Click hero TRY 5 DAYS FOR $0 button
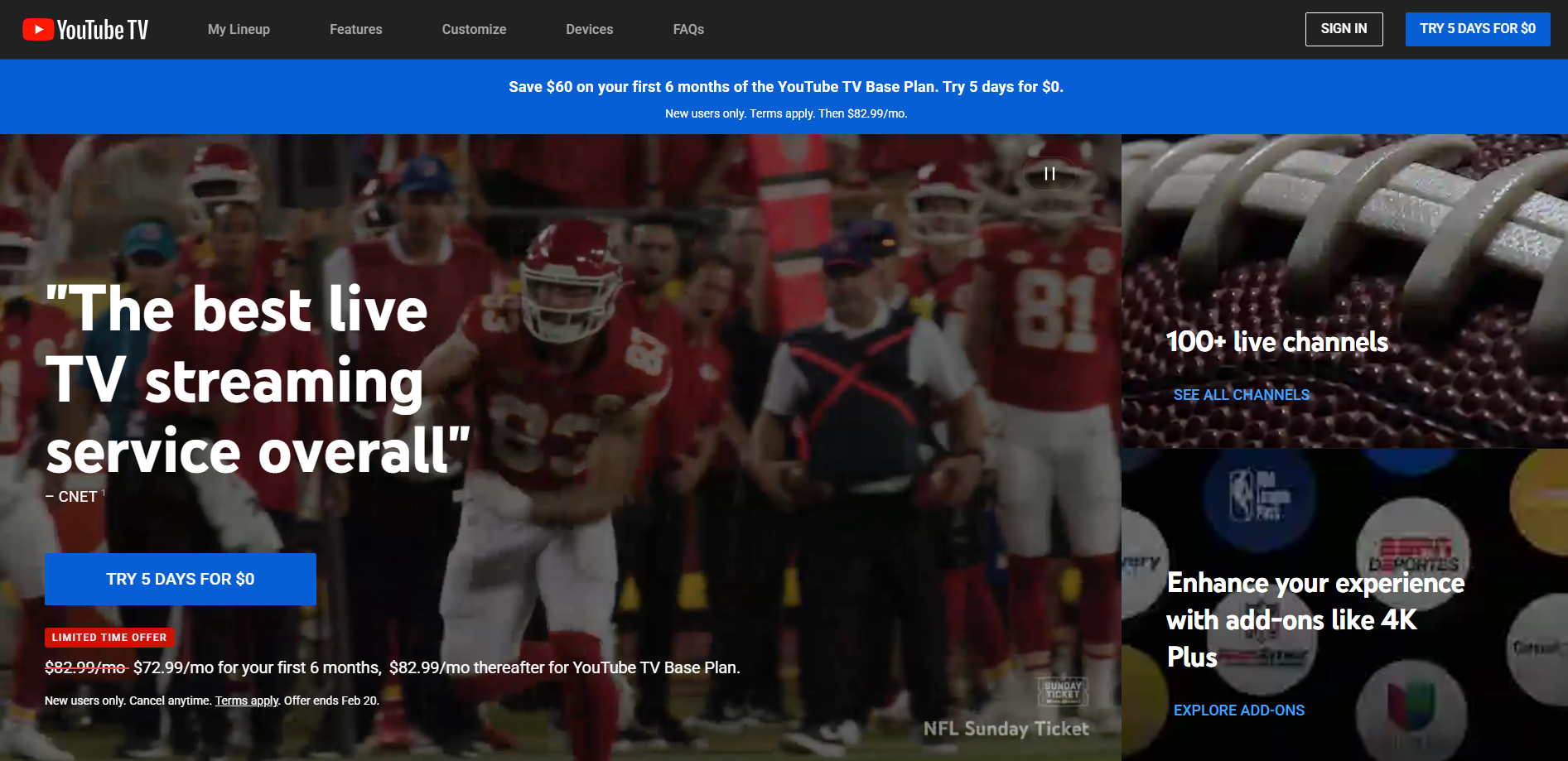 coord(181,579)
